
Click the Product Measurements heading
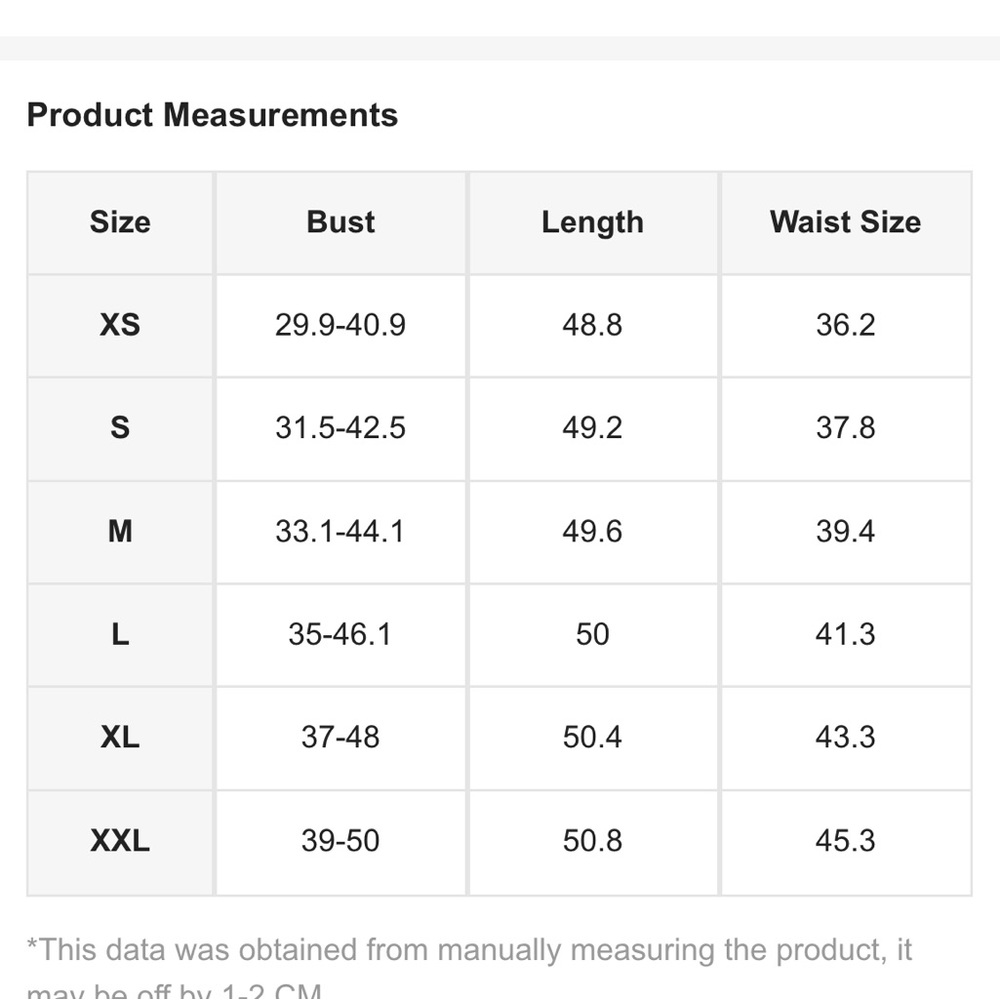point(212,115)
